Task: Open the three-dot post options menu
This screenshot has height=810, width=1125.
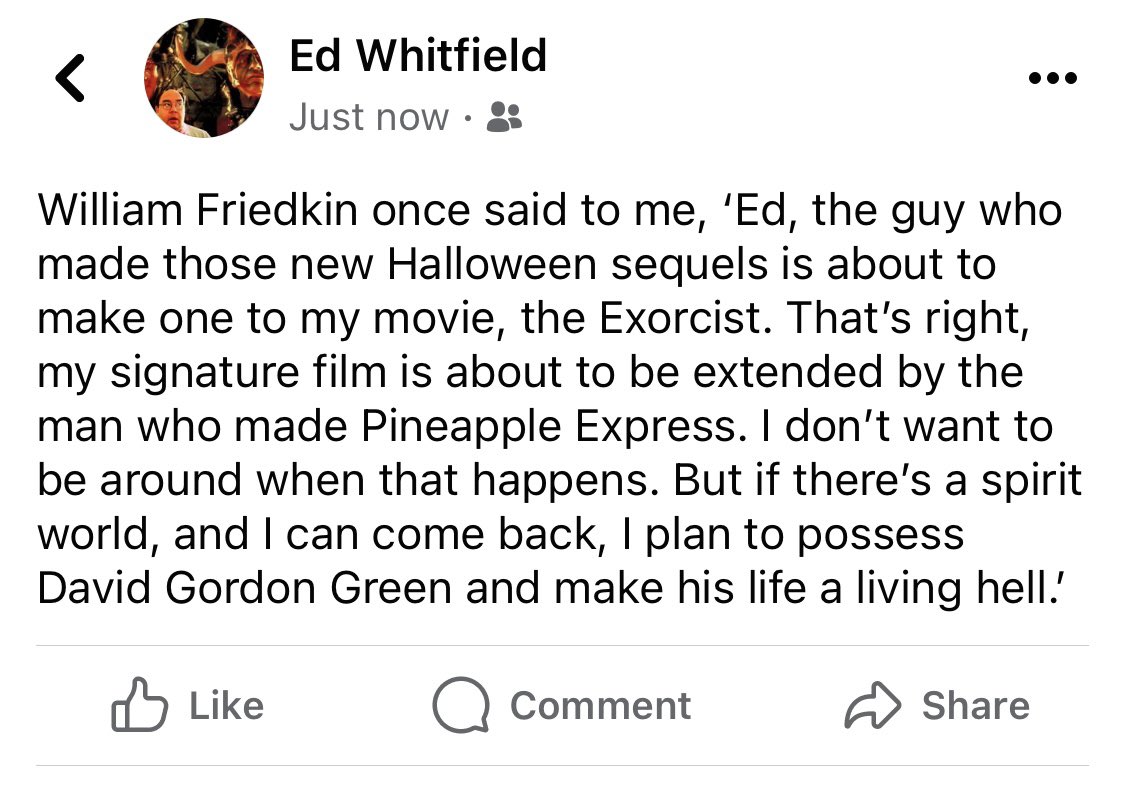Action: click(x=1054, y=78)
